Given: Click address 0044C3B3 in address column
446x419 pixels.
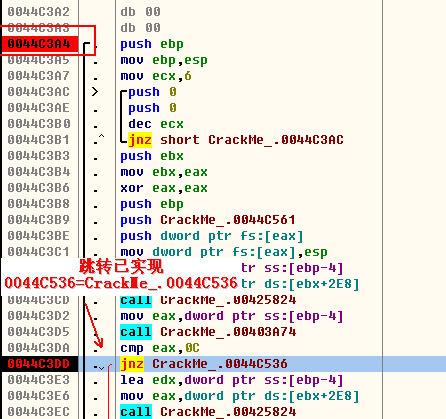Looking at the screenshot, I should coord(39,156).
